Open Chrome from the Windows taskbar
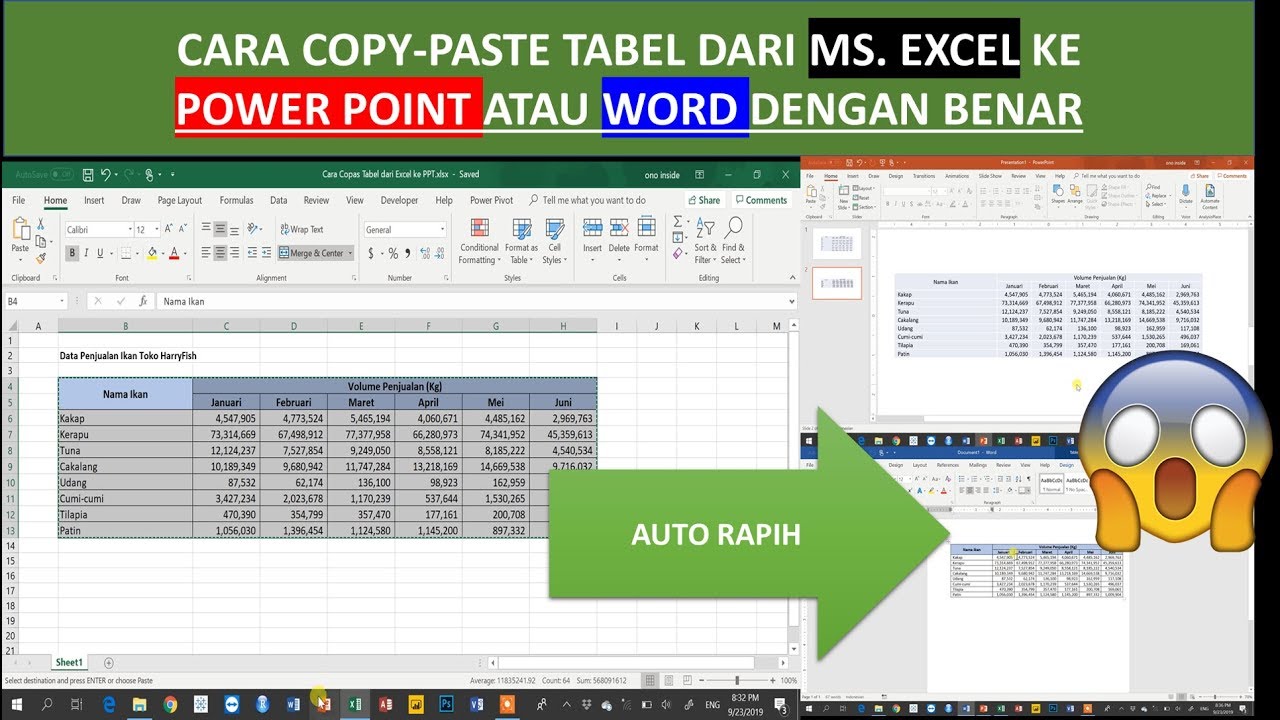 (x=170, y=704)
